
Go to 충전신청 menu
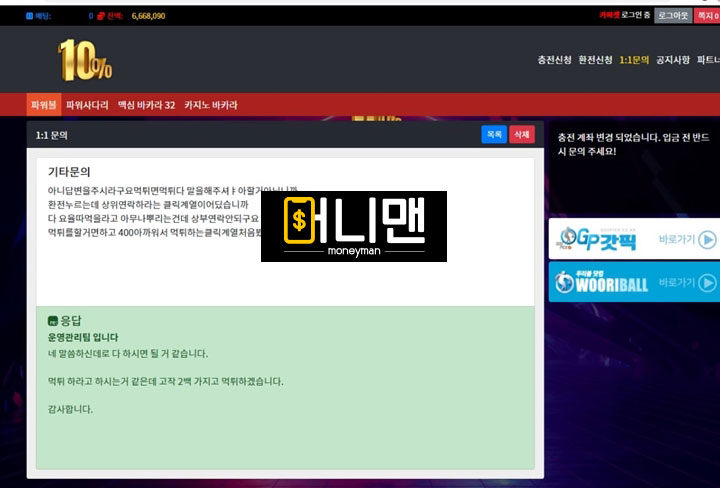[555, 60]
